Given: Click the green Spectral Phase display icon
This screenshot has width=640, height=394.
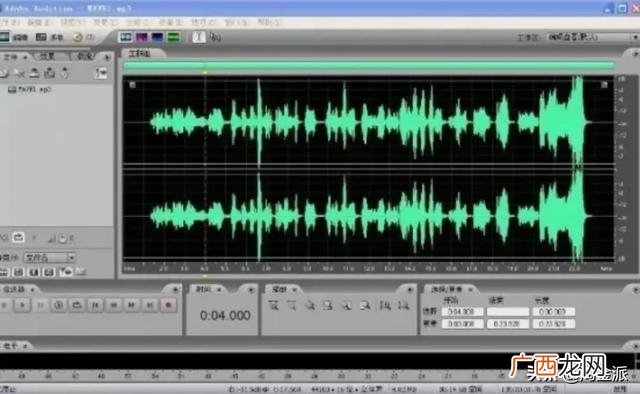Looking at the screenshot, I should [x=173, y=37].
